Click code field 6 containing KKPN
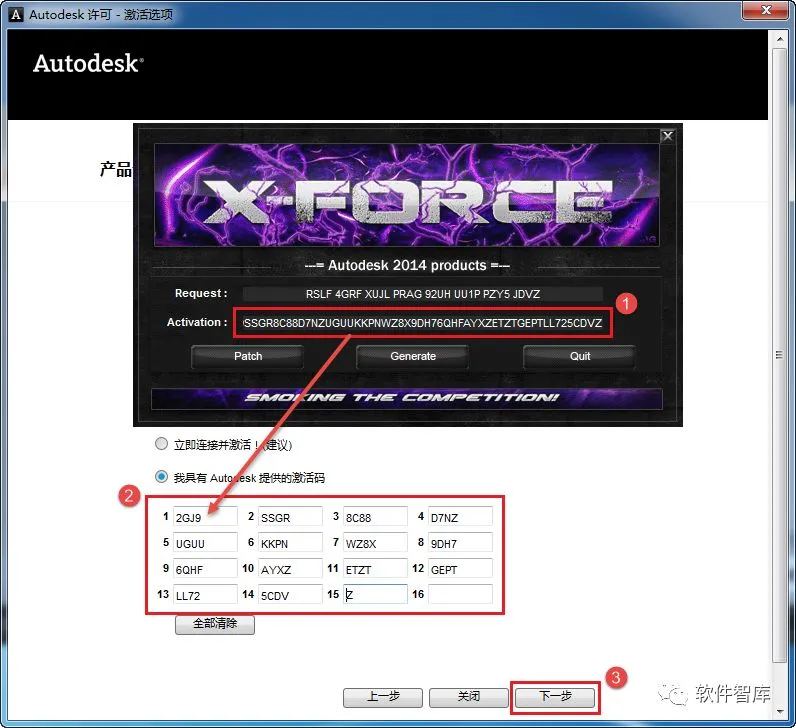796x728 pixels. tap(290, 543)
